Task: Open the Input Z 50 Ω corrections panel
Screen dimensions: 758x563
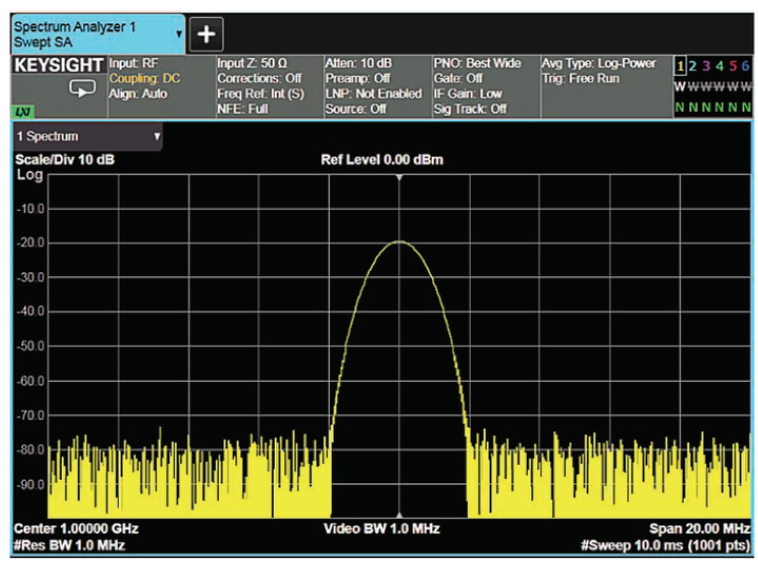Action: [x=267, y=86]
